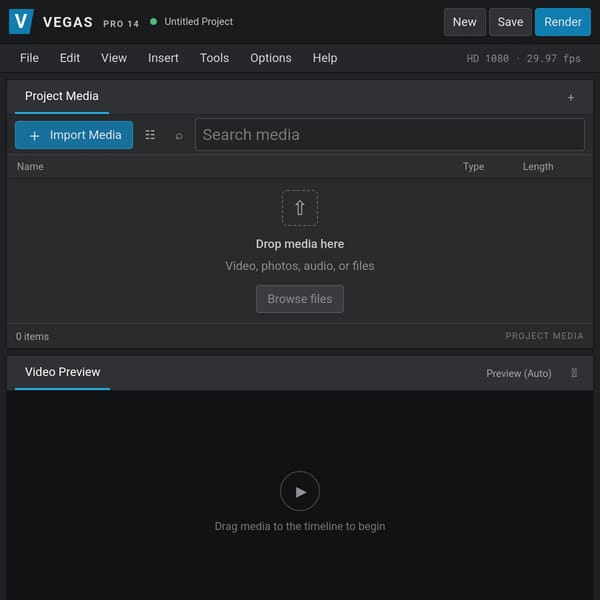Click the play button in Video Preview
The width and height of the screenshot is (600, 600).
click(300, 491)
